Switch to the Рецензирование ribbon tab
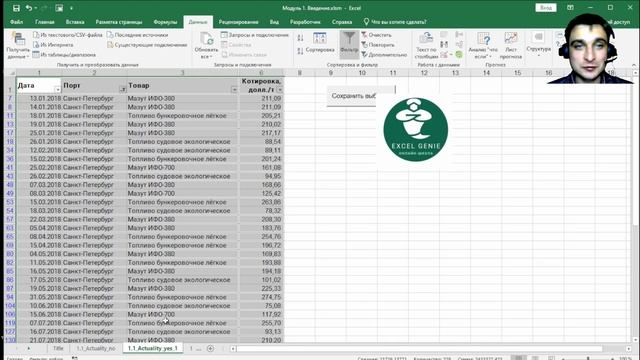Viewport: 640px width, 360px height. coord(238,22)
